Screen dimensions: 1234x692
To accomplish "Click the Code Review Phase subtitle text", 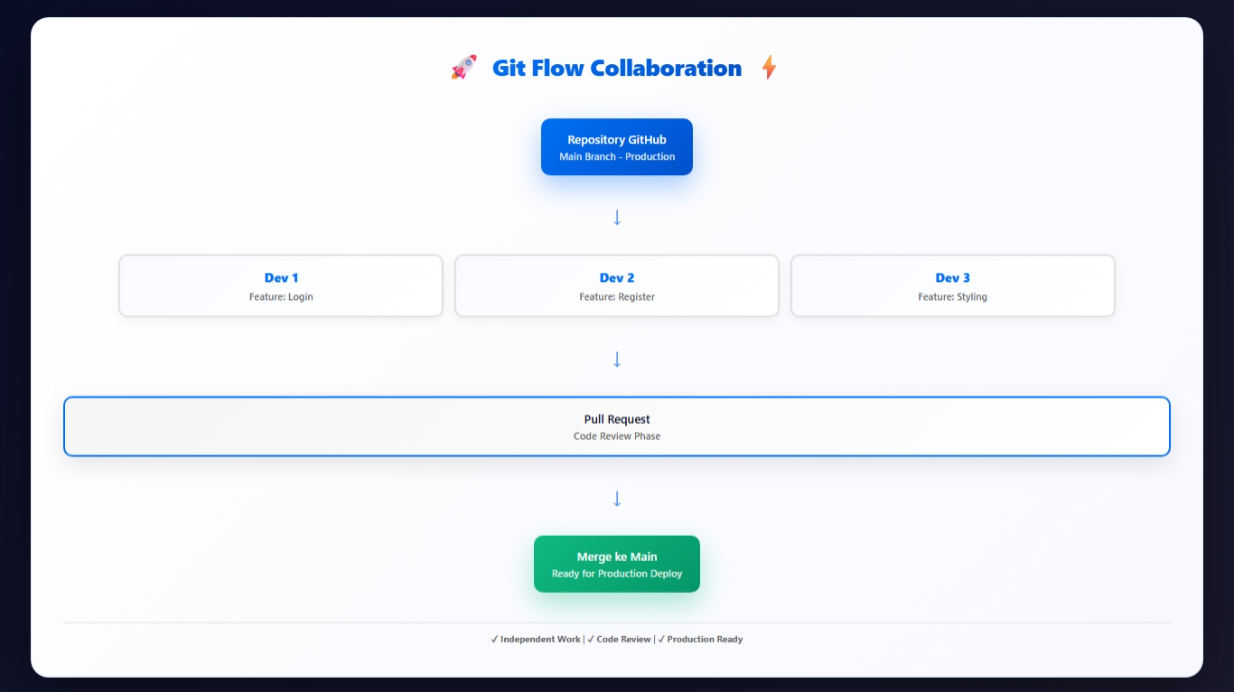I will (x=618, y=436).
